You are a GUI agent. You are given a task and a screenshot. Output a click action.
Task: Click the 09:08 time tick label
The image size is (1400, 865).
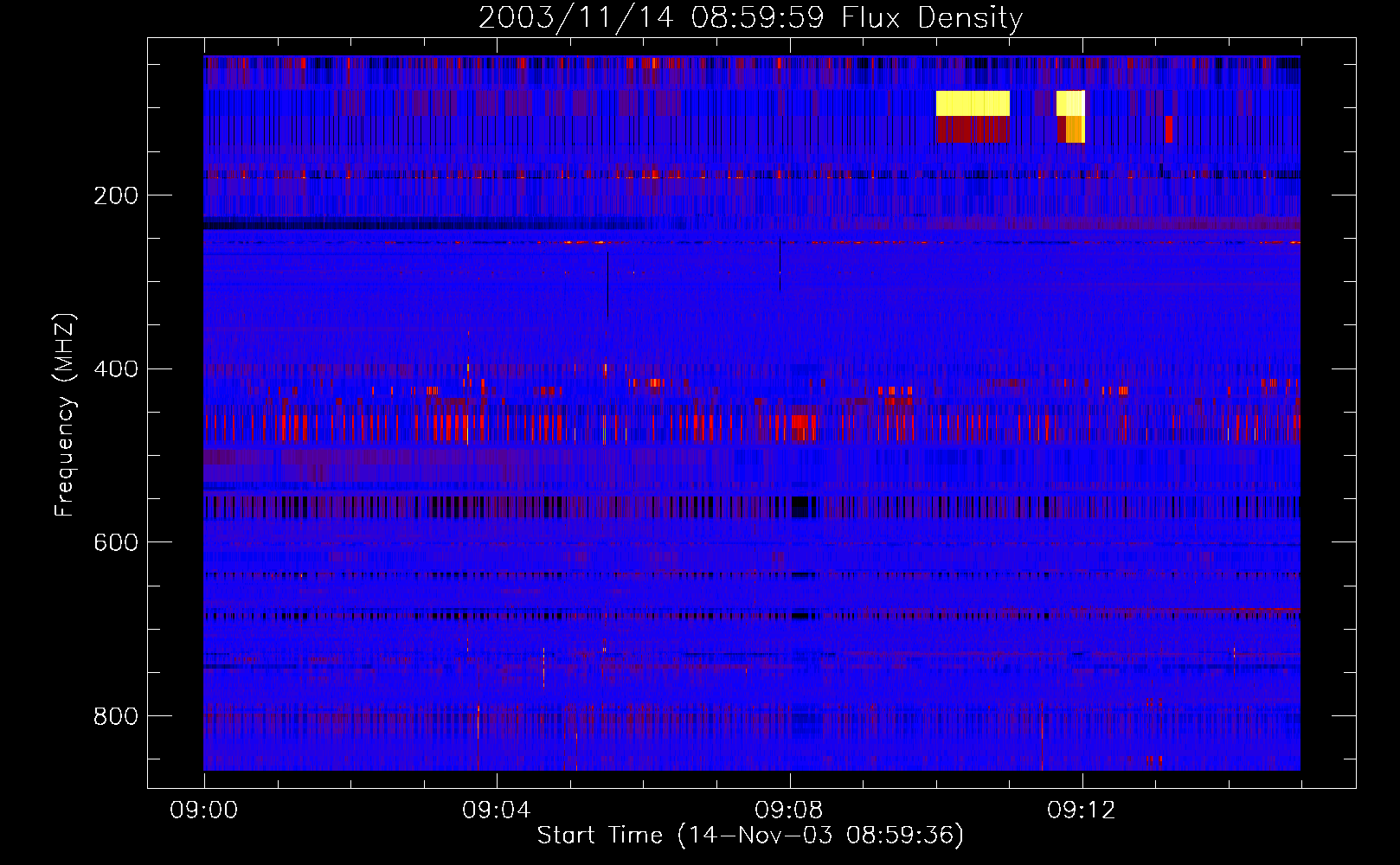tap(789, 810)
